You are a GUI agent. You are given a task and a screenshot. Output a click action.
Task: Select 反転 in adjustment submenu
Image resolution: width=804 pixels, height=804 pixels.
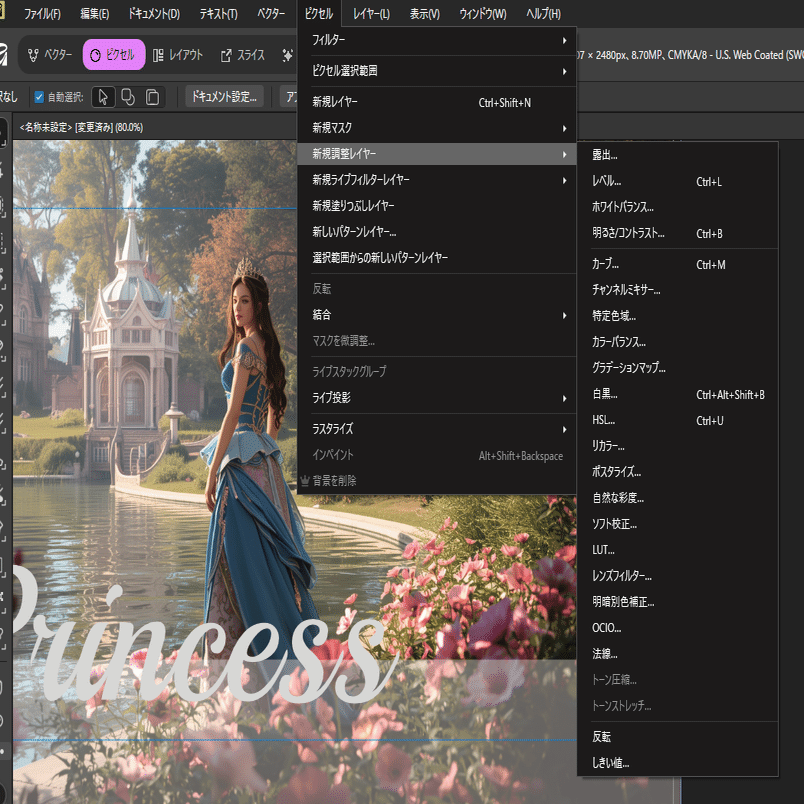678,737
